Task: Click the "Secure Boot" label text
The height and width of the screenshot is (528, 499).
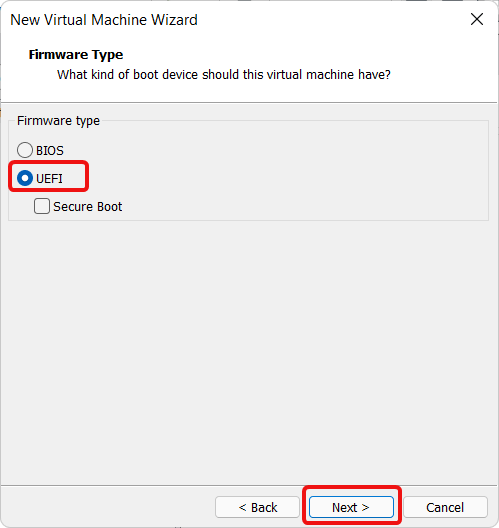Action: pos(88,206)
